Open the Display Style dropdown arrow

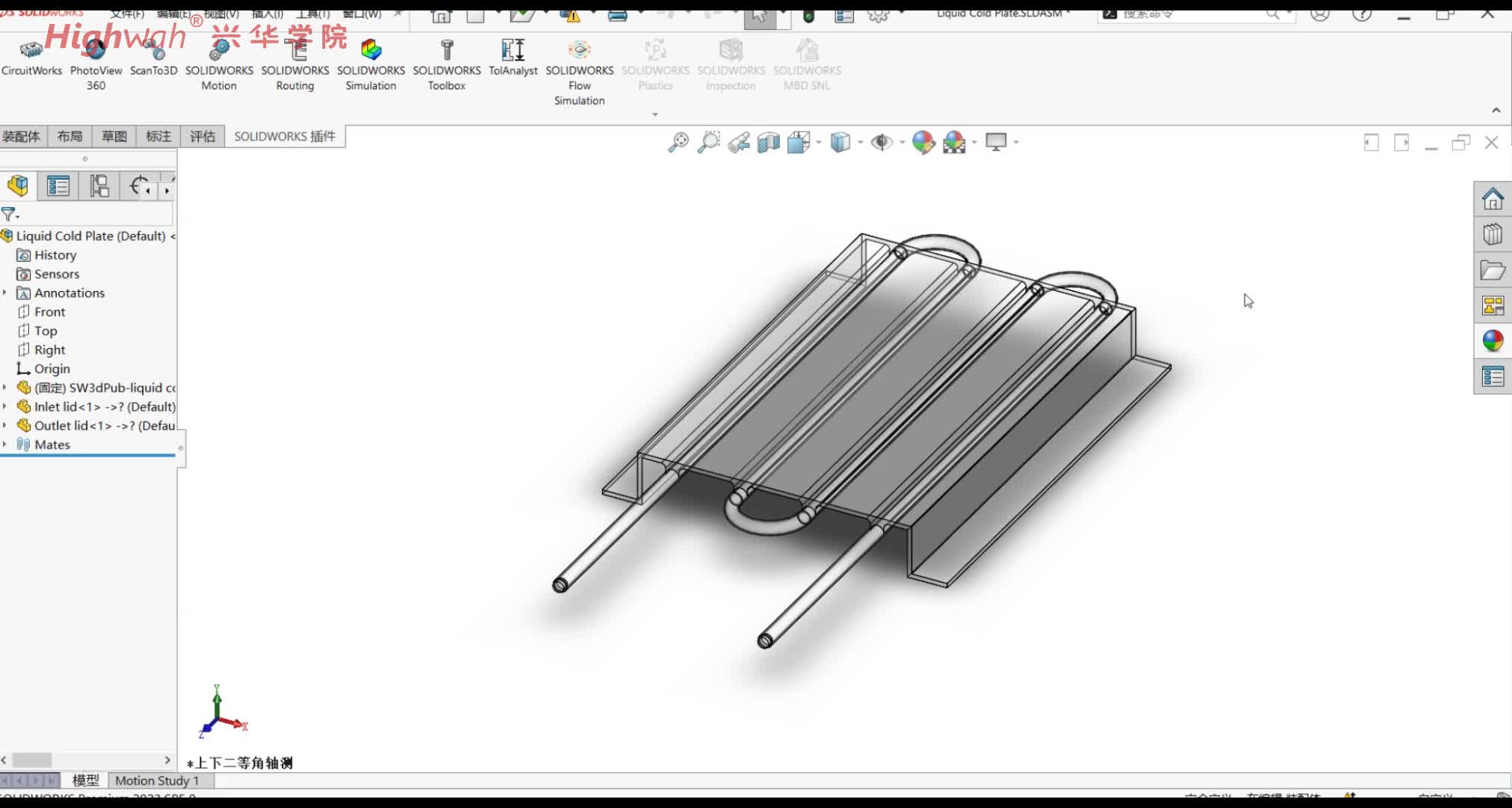[860, 142]
